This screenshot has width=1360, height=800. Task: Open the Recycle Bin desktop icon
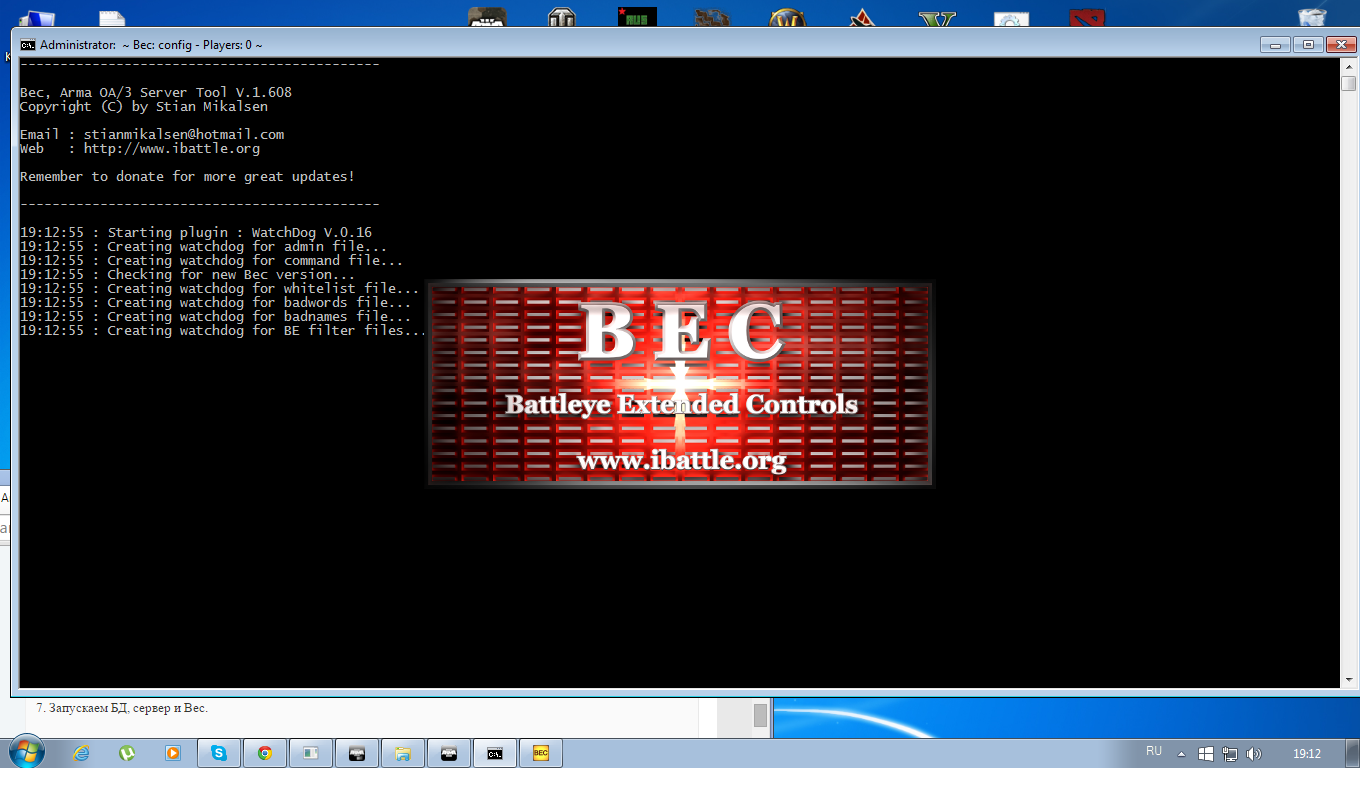[x=1312, y=19]
